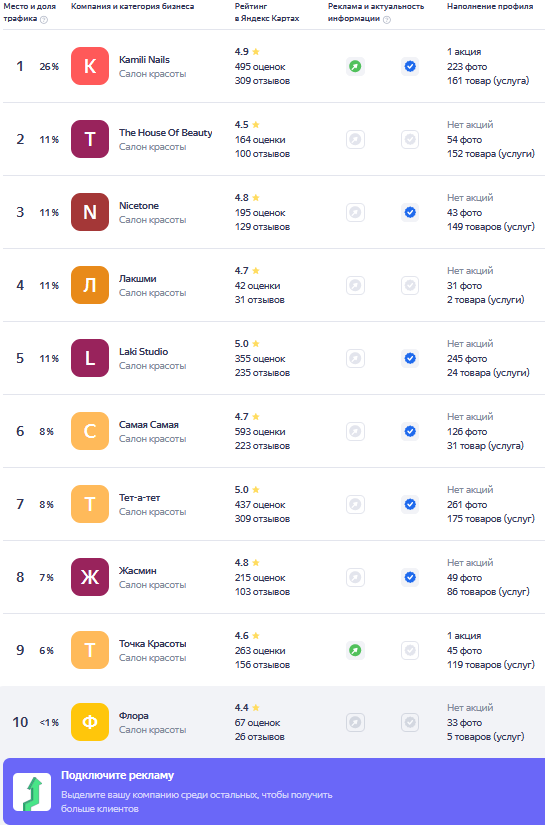Click the green arrow icon in advertising banner

point(32,792)
